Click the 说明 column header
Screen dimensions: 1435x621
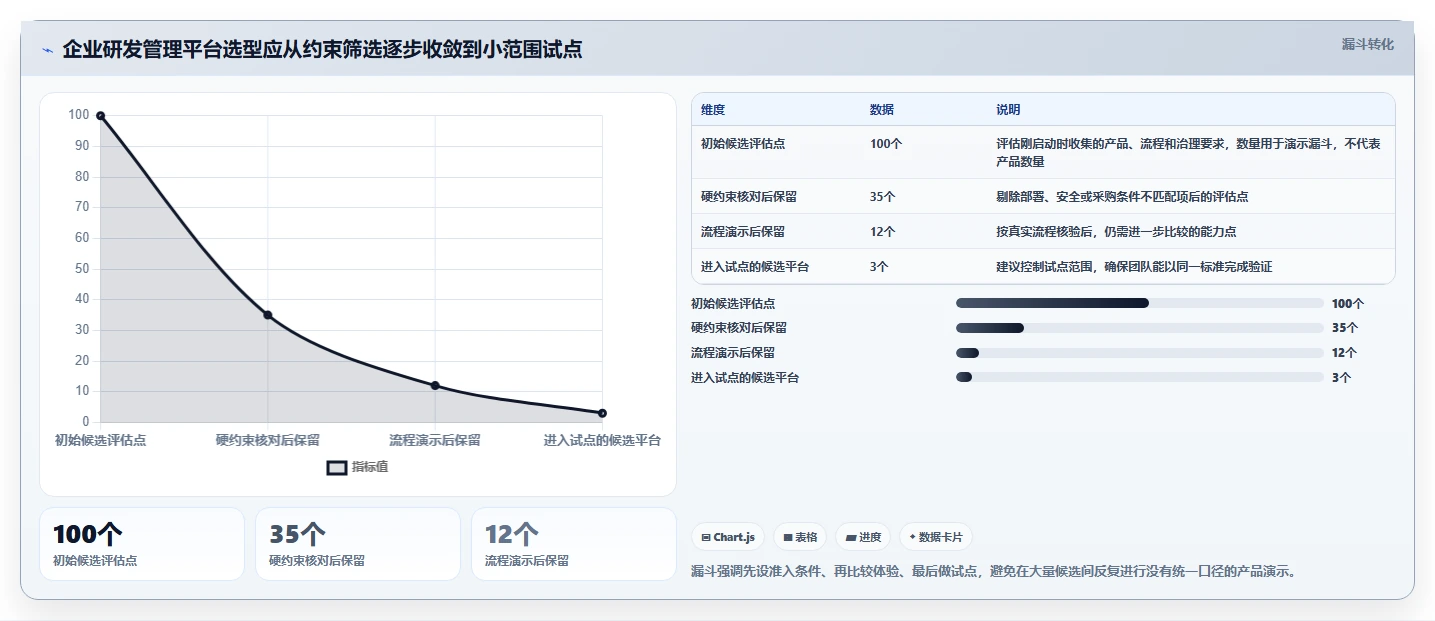[x=1008, y=110]
